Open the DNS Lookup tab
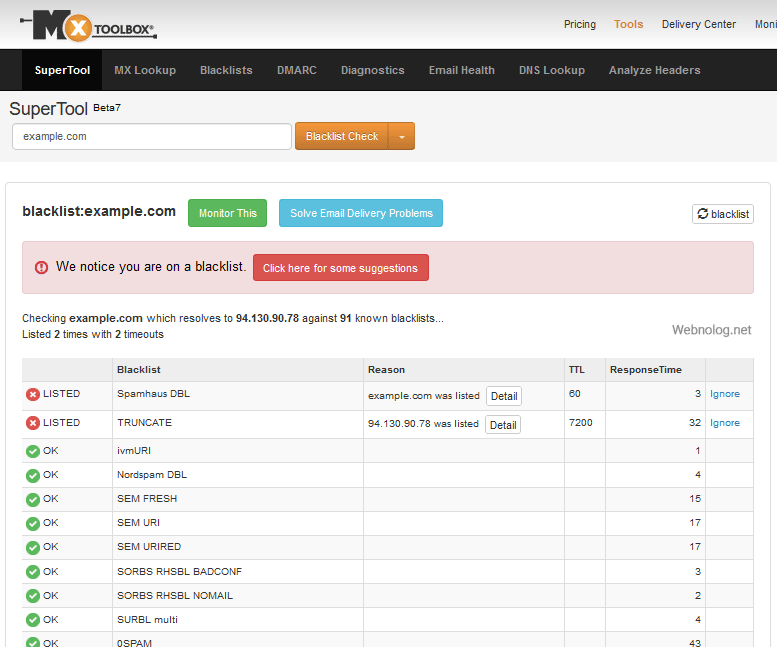 pos(552,70)
